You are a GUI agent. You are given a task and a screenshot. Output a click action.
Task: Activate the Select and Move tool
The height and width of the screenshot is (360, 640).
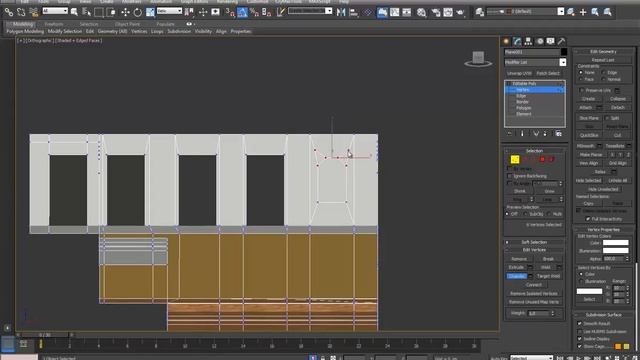coord(125,12)
